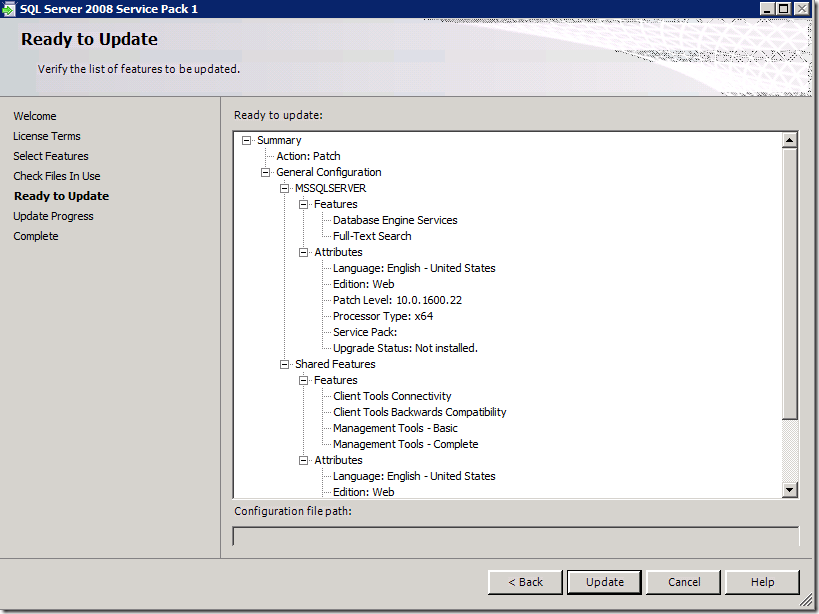The height and width of the screenshot is (614, 819).
Task: Collapse Attributes under Shared Features
Action: (303, 460)
